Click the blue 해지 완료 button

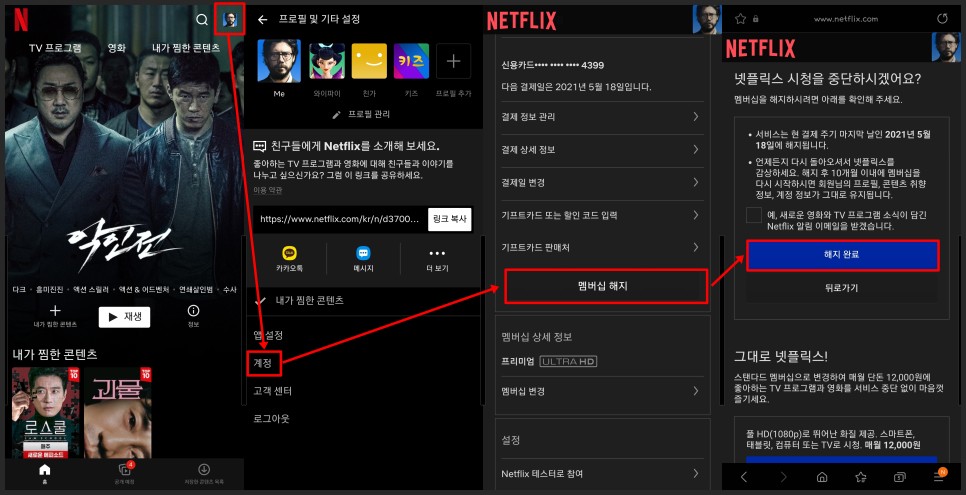[842, 255]
